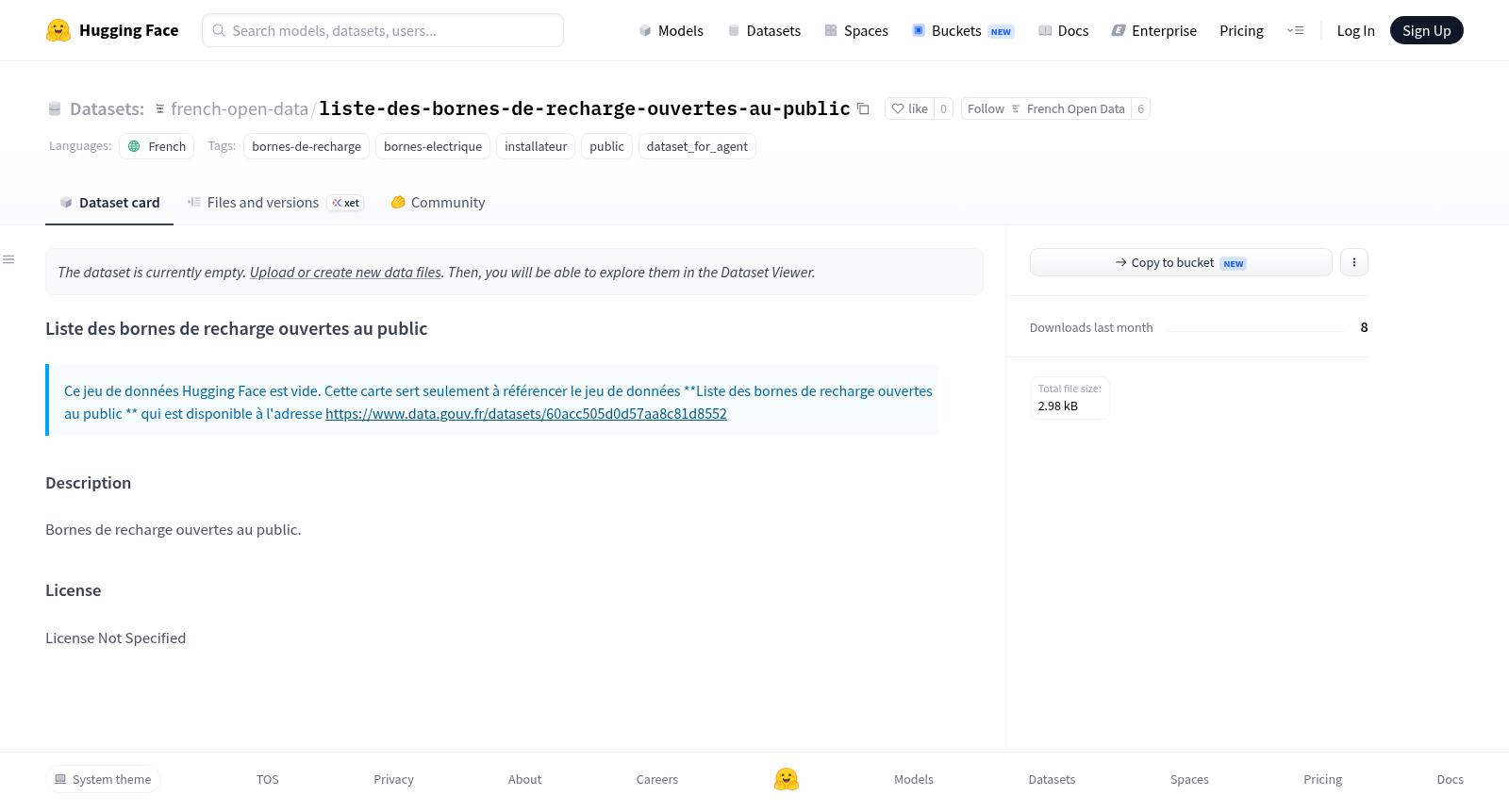
Task: Click the French language globe tag
Action: [x=157, y=146]
